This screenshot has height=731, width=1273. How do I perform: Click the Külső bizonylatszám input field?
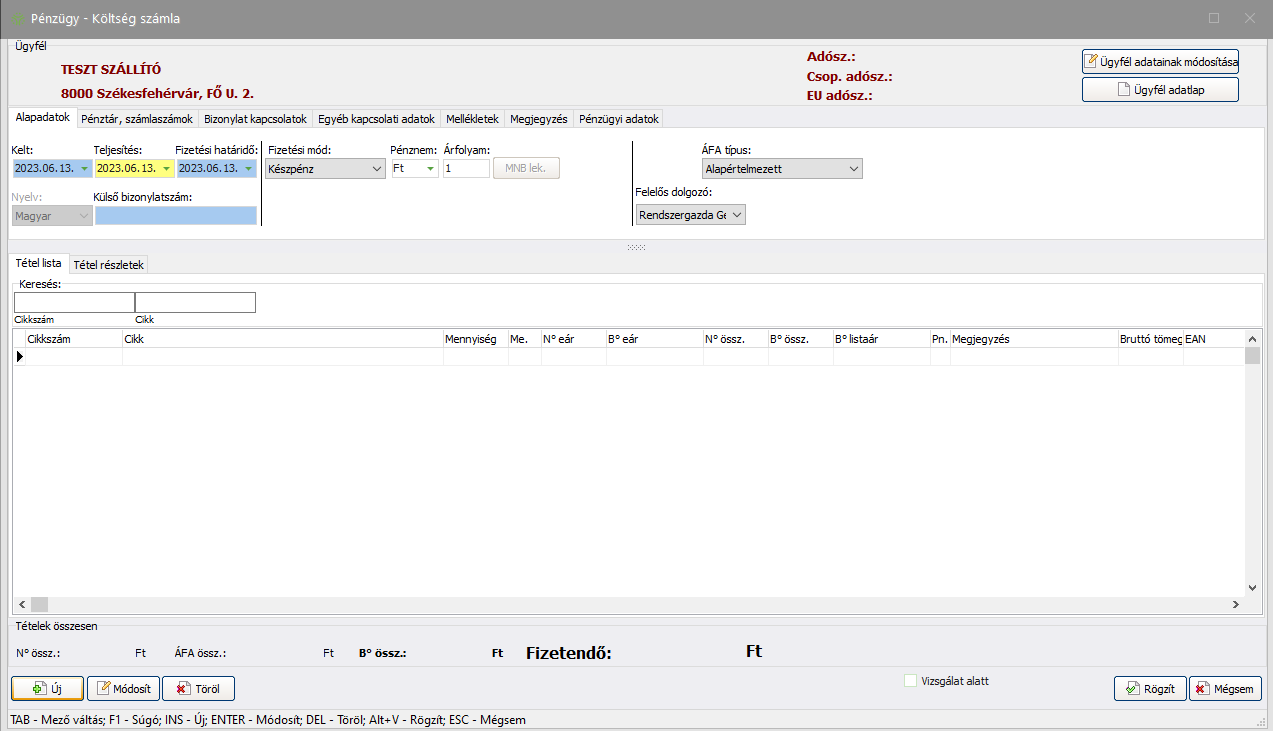coord(175,215)
